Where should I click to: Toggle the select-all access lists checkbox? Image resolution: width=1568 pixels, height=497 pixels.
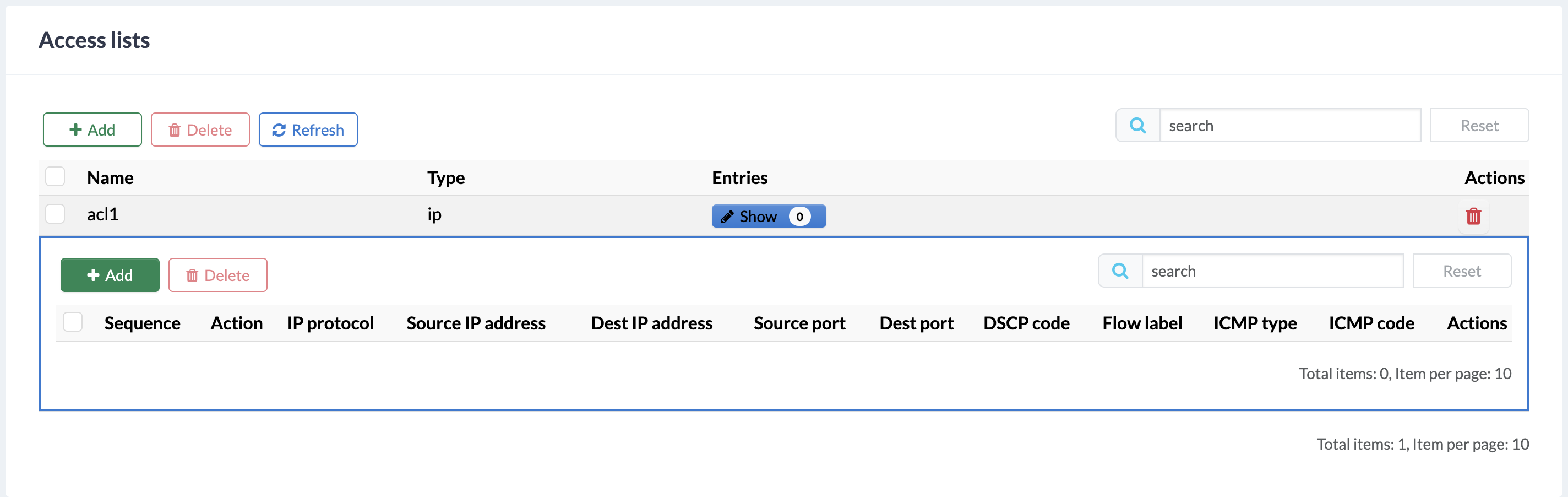pyautogui.click(x=56, y=177)
